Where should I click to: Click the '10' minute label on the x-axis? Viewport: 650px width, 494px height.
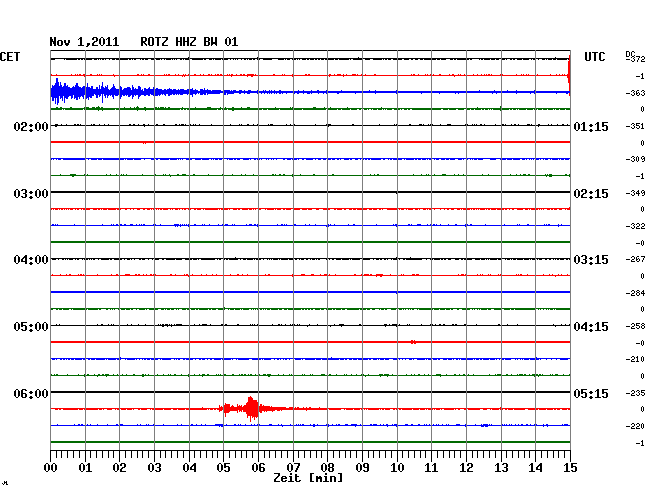(x=397, y=468)
